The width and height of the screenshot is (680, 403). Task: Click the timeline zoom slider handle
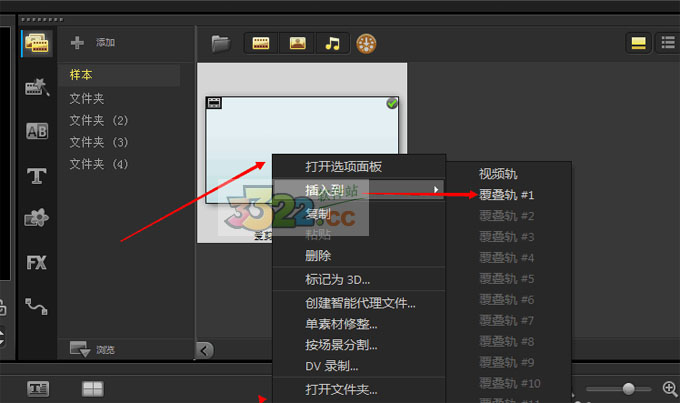click(629, 388)
